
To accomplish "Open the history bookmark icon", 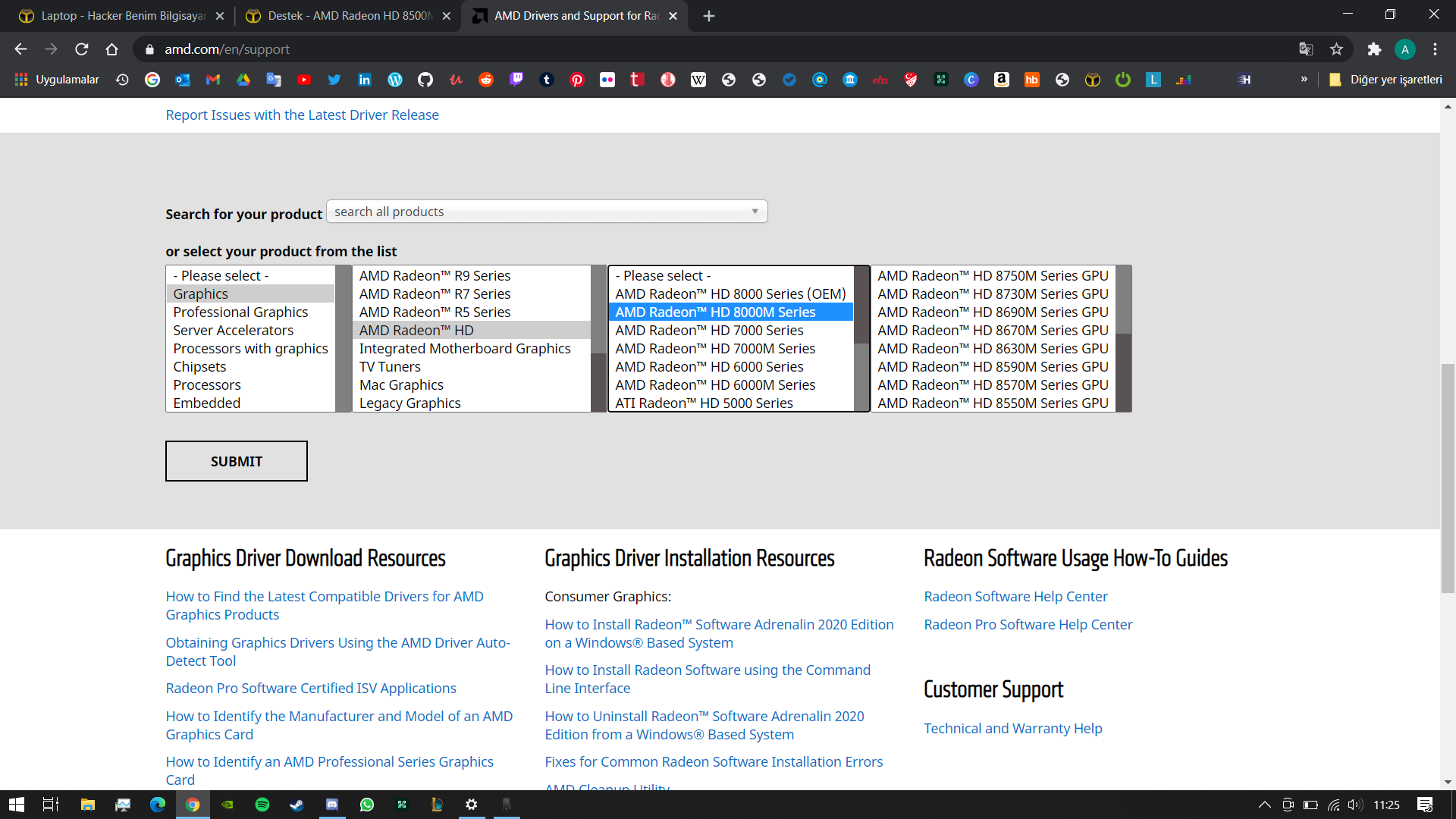I will (122, 80).
